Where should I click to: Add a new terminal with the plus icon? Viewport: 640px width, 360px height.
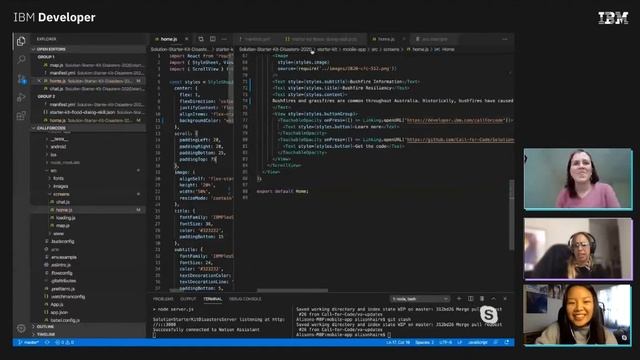[x=459, y=299]
